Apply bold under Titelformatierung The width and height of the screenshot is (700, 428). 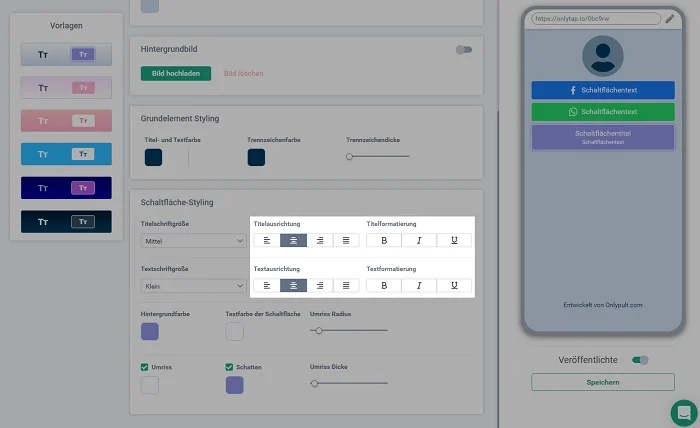384,240
